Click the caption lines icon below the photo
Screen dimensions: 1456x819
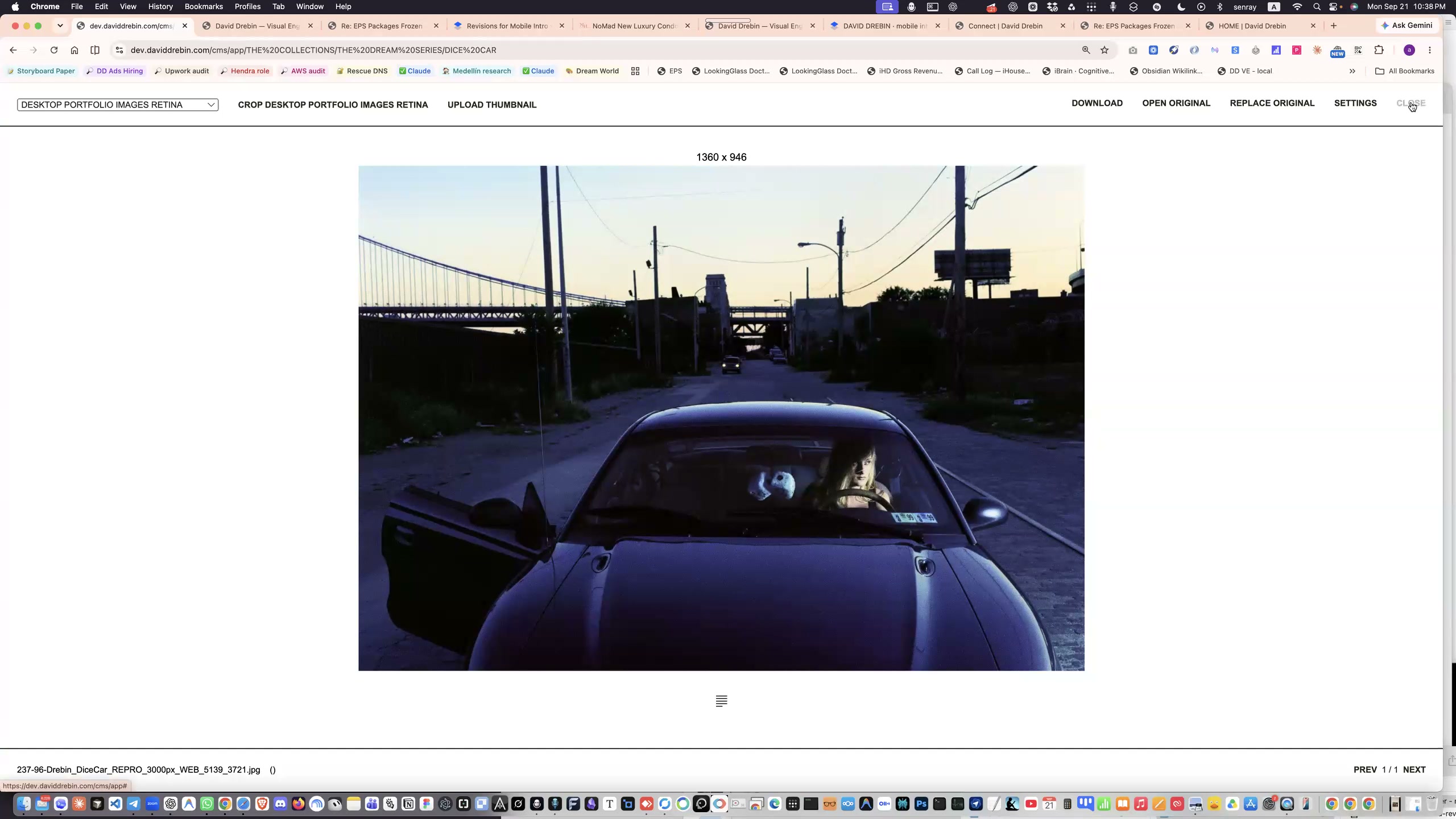pyautogui.click(x=721, y=701)
